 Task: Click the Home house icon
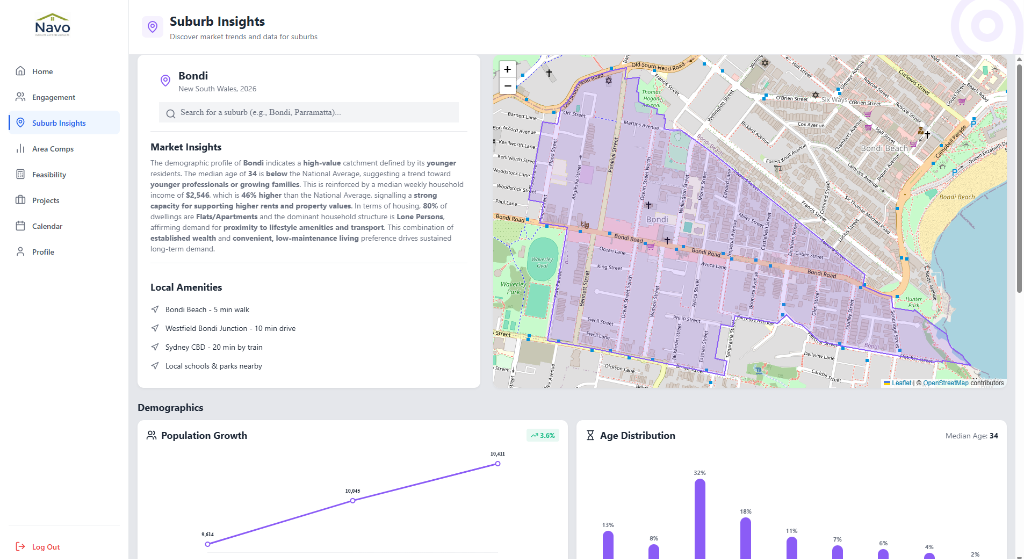coord(20,71)
